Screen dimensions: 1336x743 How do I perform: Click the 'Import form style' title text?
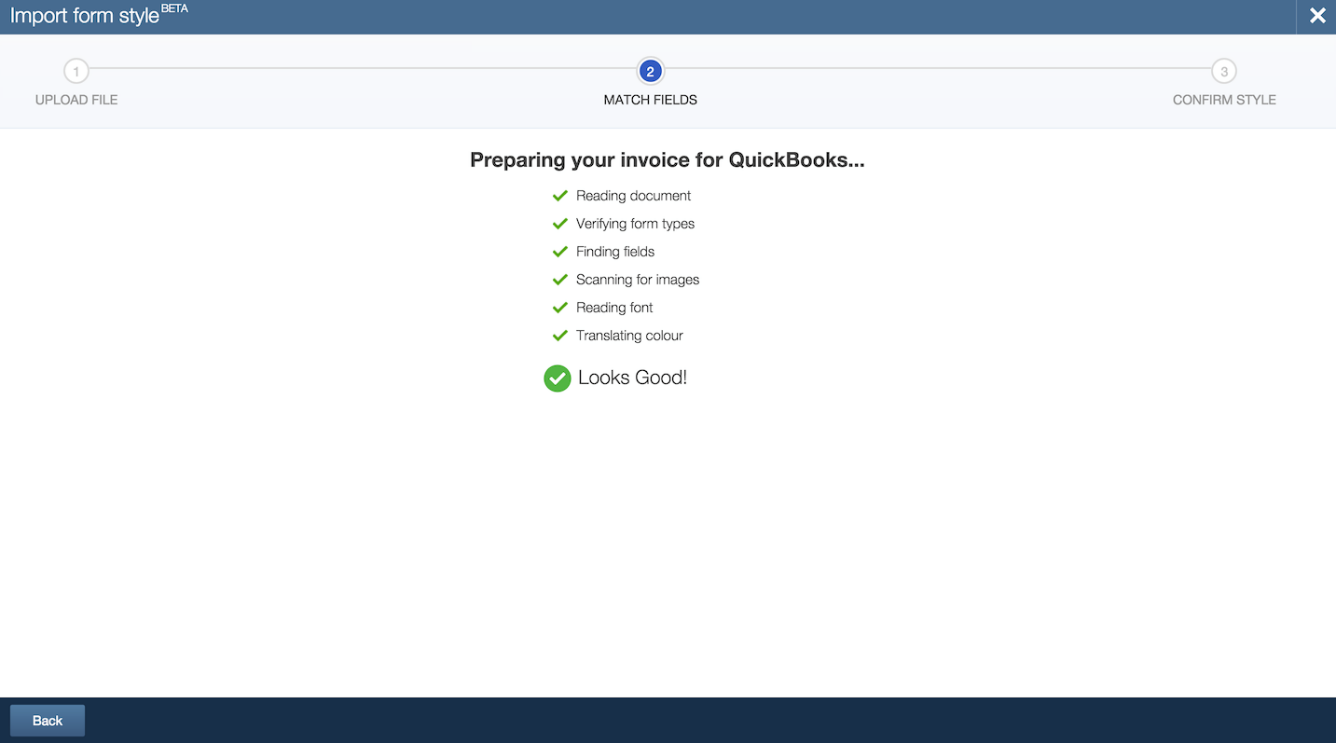point(84,17)
